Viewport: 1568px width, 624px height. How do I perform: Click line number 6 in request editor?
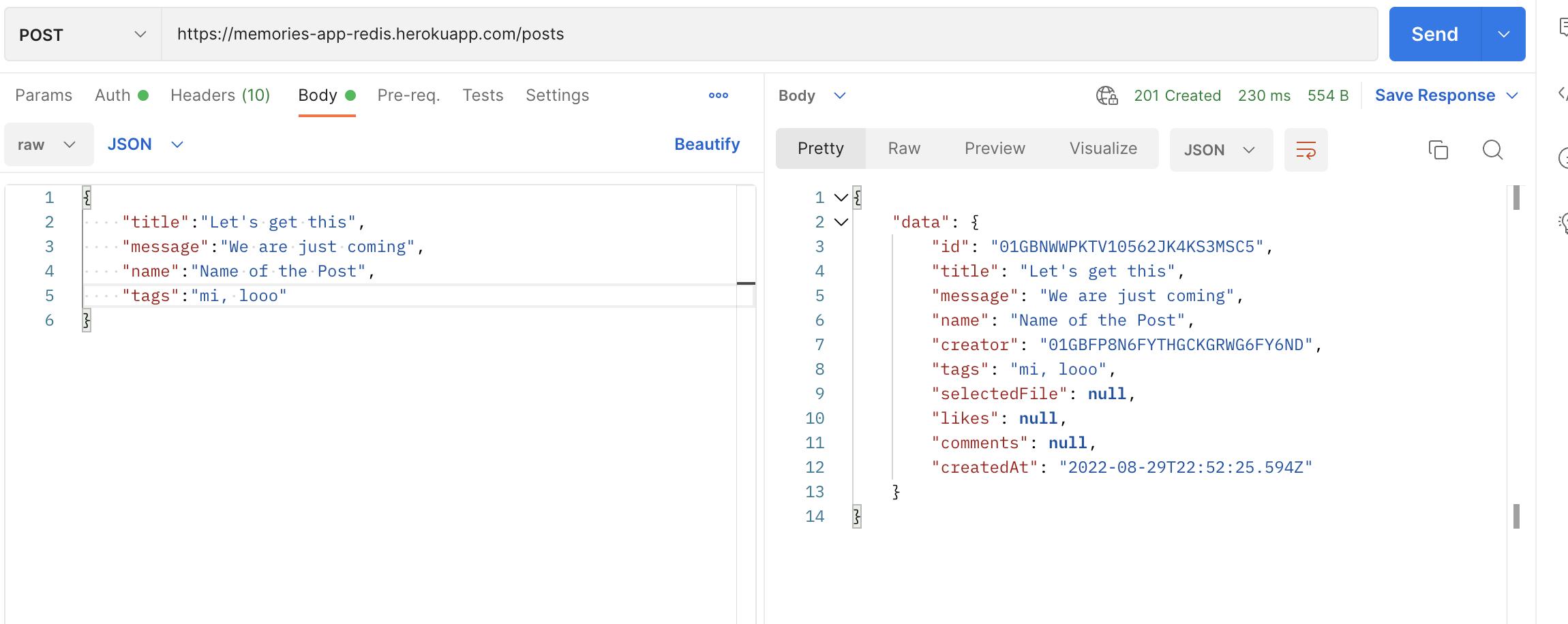49,320
